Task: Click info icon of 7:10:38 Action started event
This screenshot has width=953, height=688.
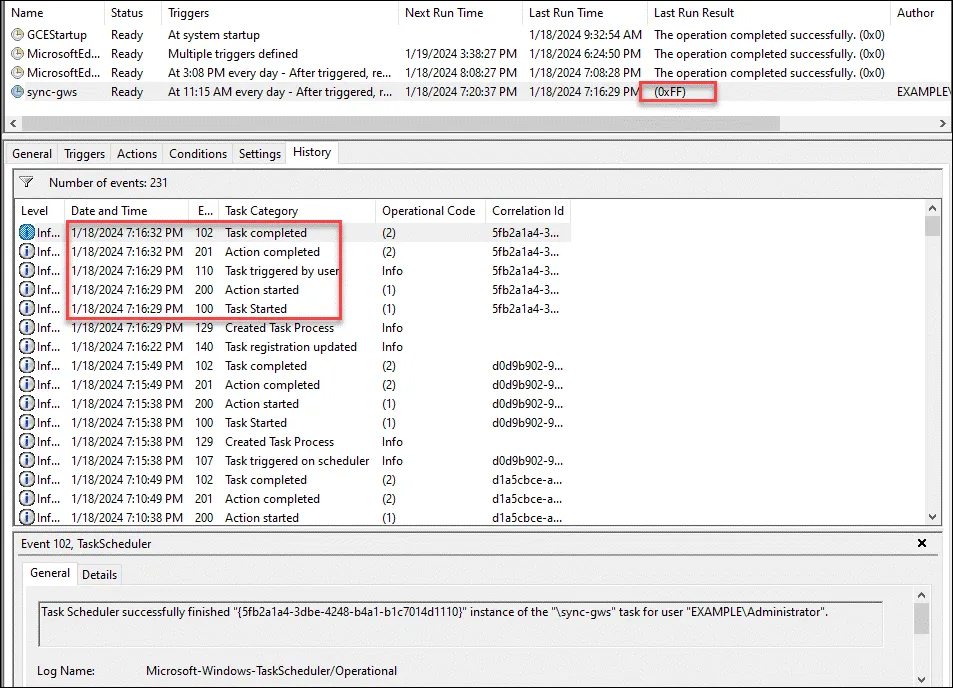Action: 27,517
